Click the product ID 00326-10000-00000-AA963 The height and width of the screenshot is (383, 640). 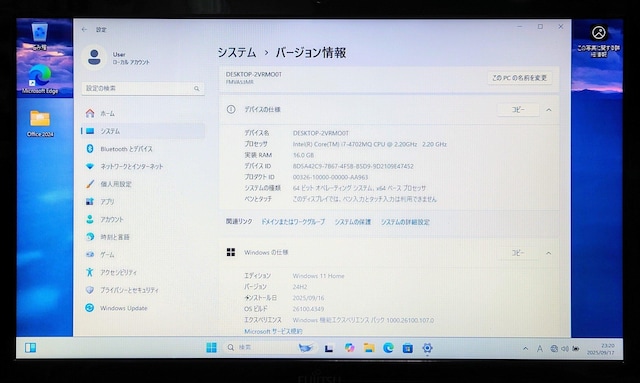point(330,177)
